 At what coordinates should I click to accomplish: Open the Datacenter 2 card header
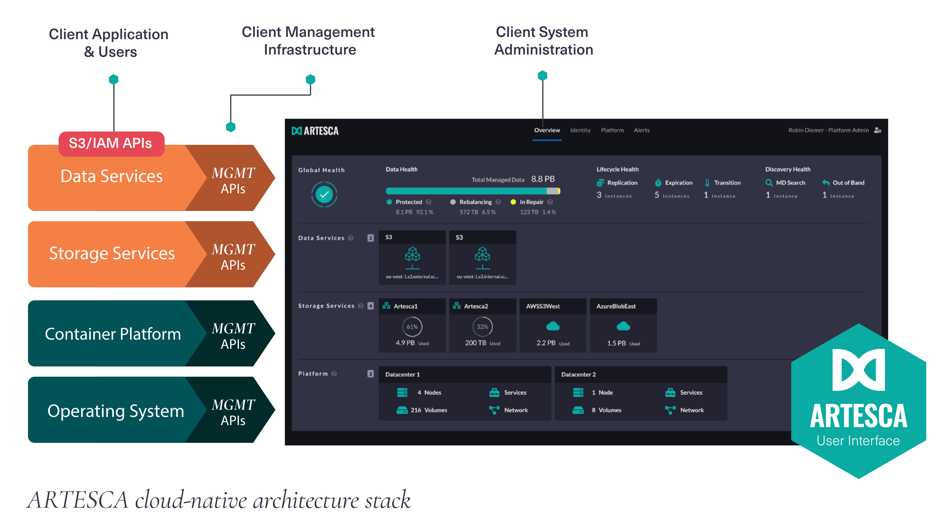point(640,374)
